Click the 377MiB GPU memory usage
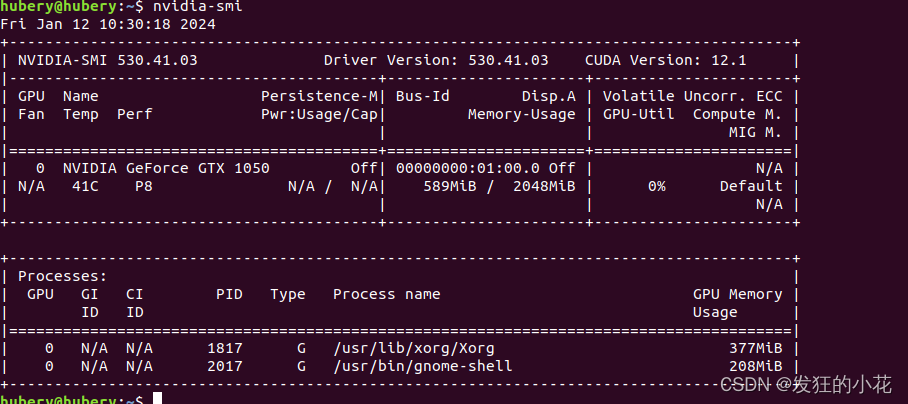This screenshot has height=404, width=908. pos(756,348)
